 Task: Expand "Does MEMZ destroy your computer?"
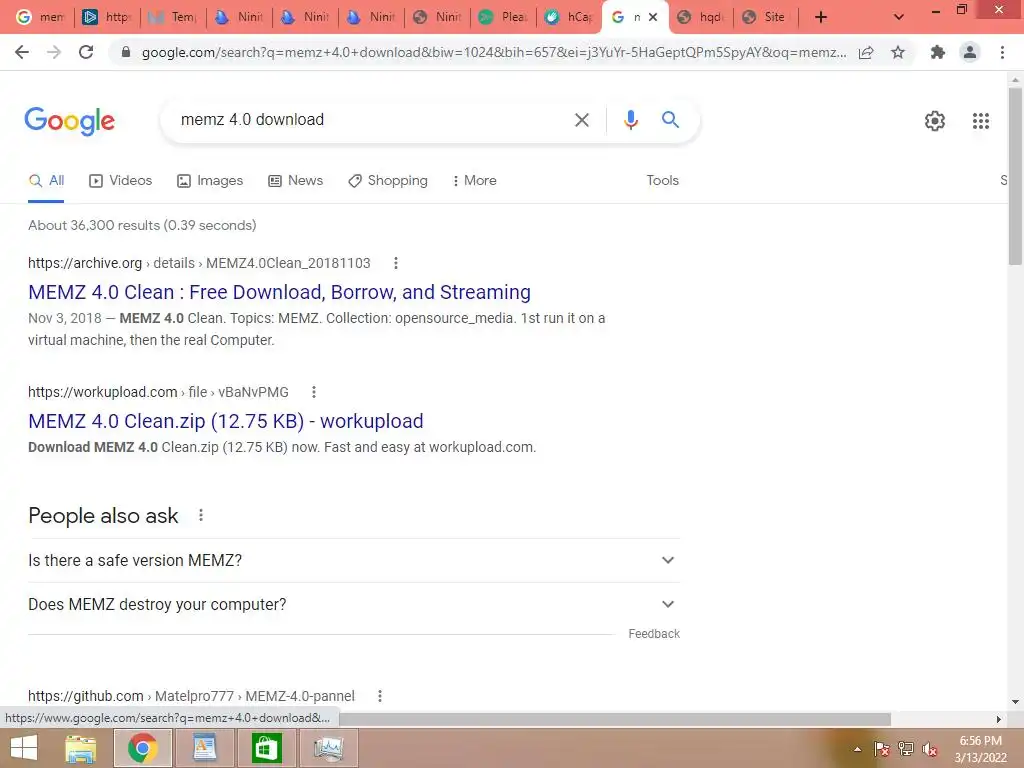(354, 605)
